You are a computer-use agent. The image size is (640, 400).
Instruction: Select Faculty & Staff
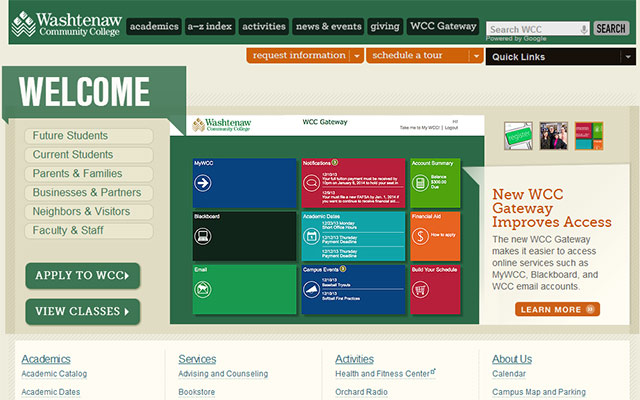(89, 231)
